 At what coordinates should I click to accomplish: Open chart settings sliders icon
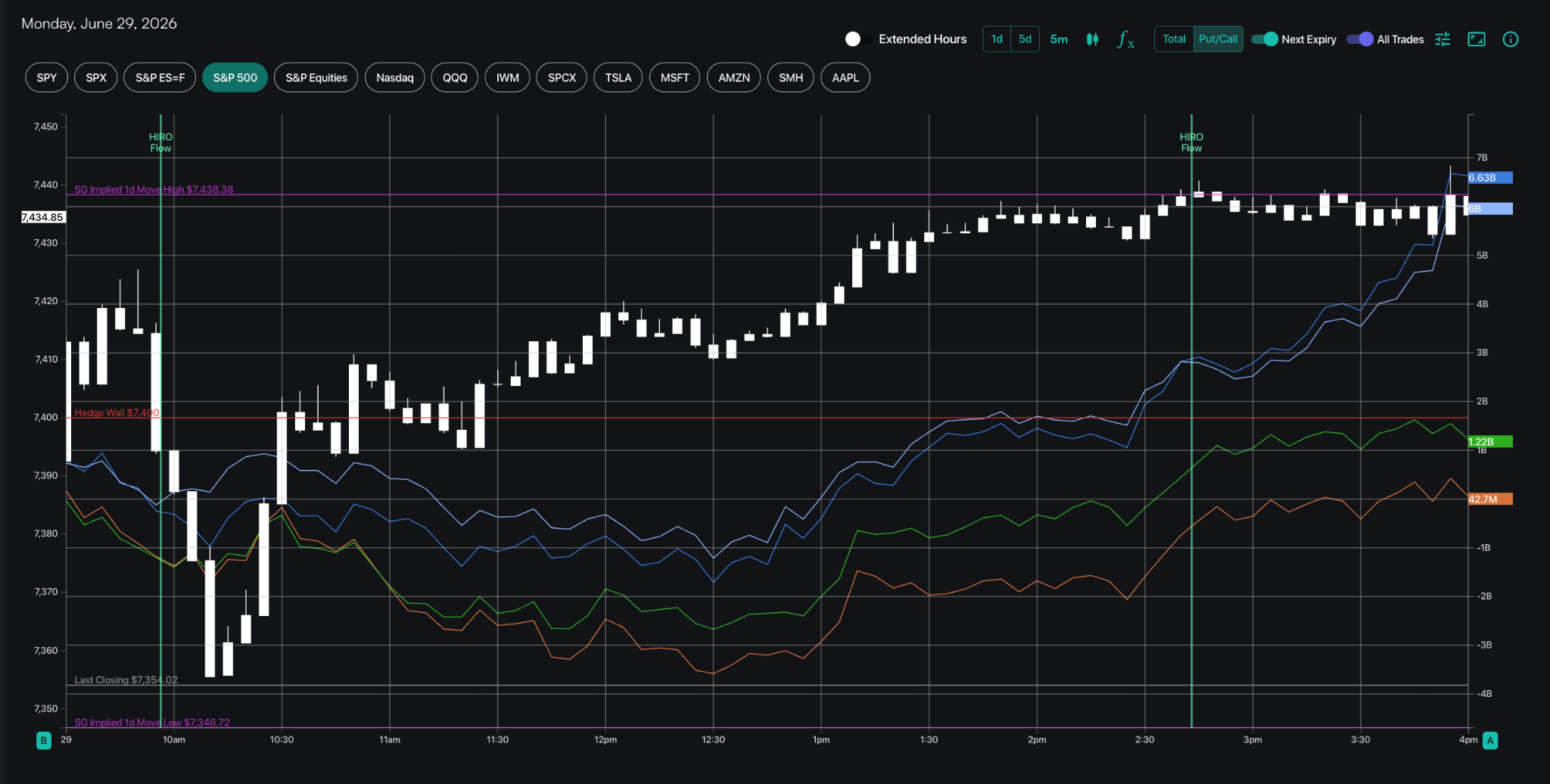(1443, 39)
